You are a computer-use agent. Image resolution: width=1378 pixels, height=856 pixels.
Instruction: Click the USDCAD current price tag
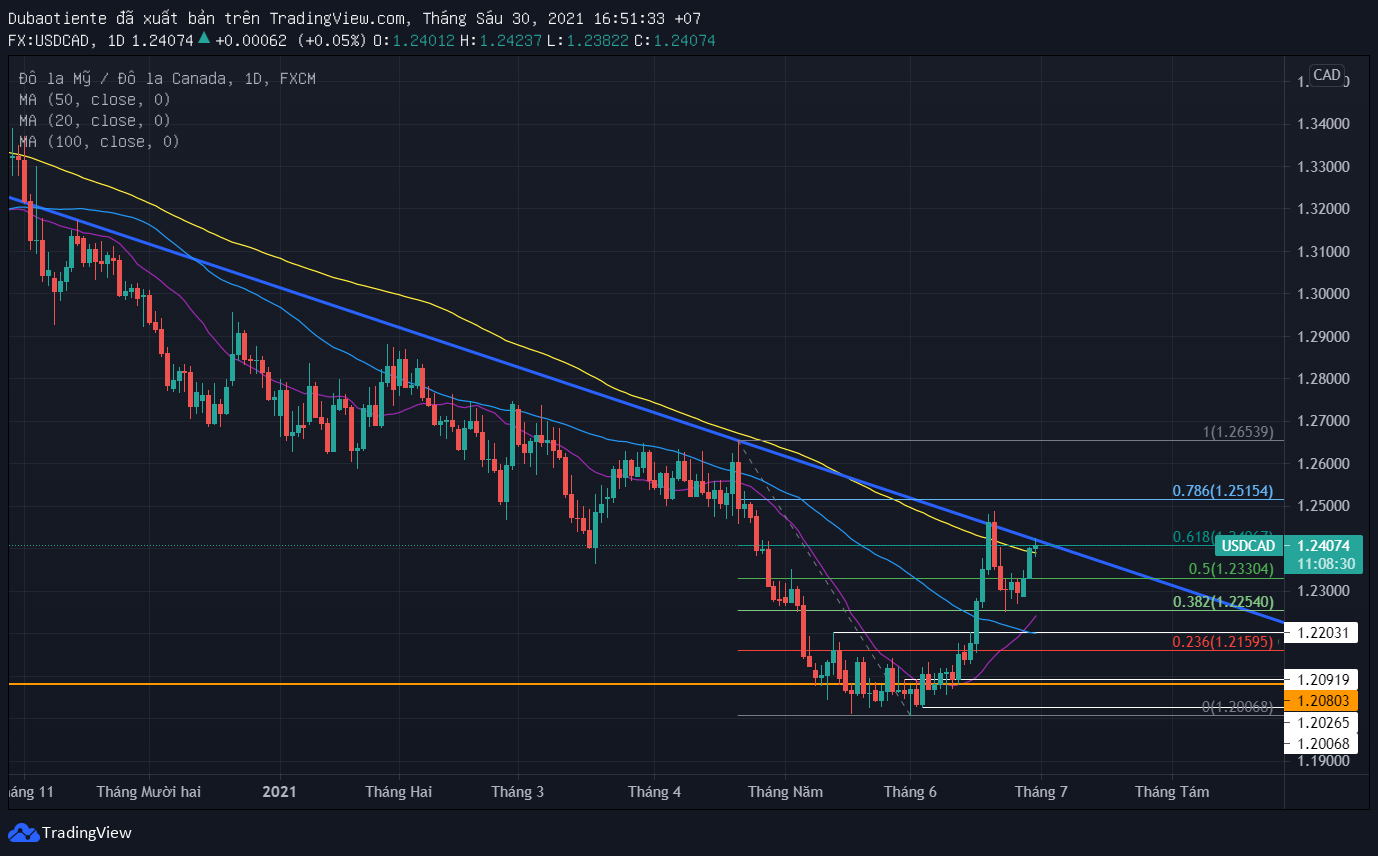[1250, 546]
